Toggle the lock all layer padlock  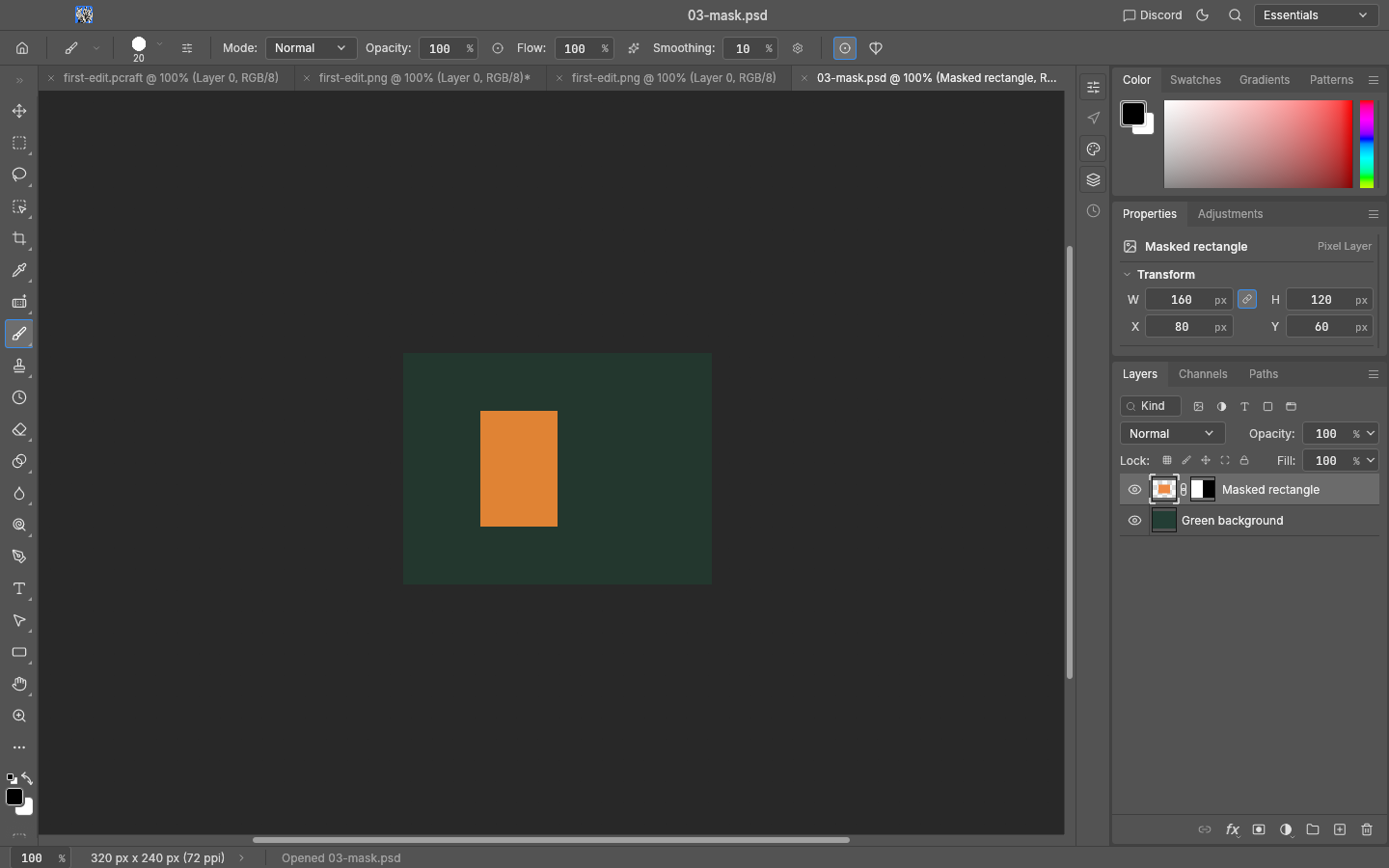point(1244,461)
